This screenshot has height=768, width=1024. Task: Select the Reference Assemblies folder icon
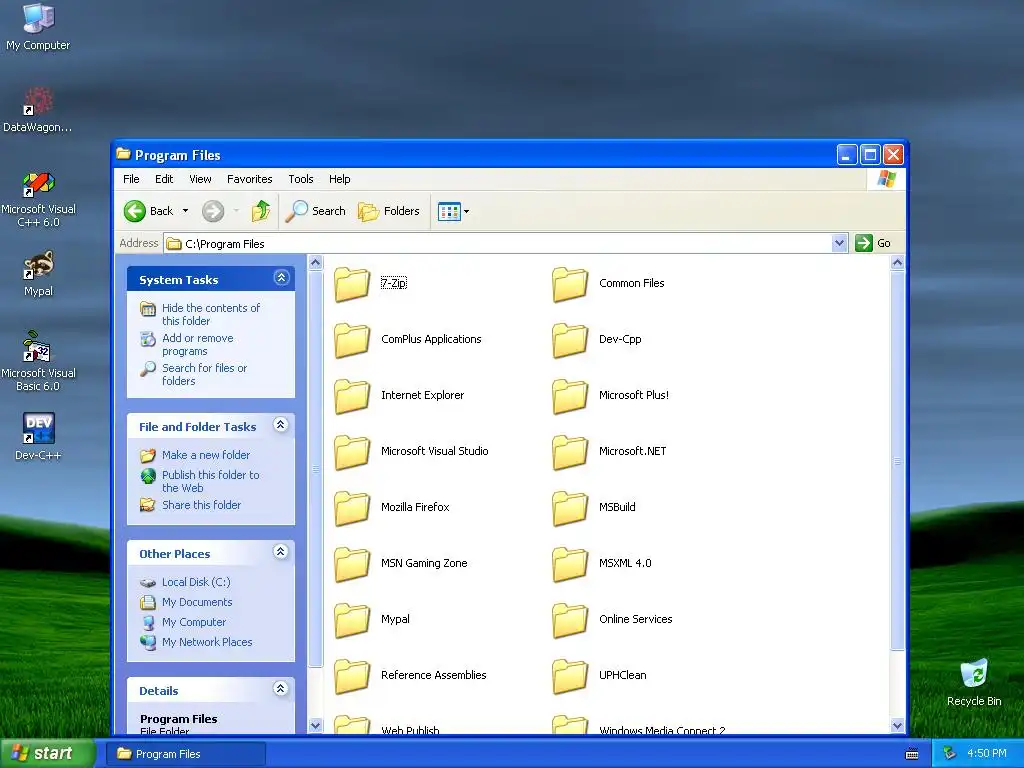pos(352,675)
